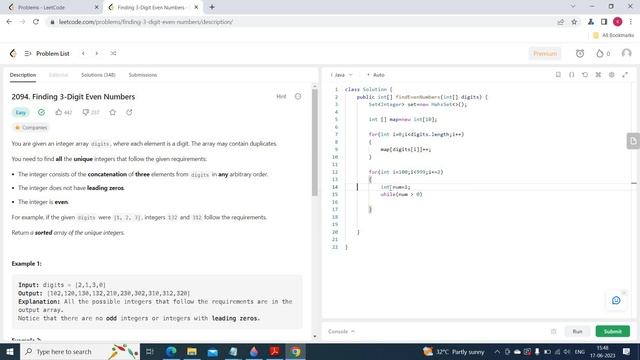
Task: Format code with the braces icon
Action: 571,75
